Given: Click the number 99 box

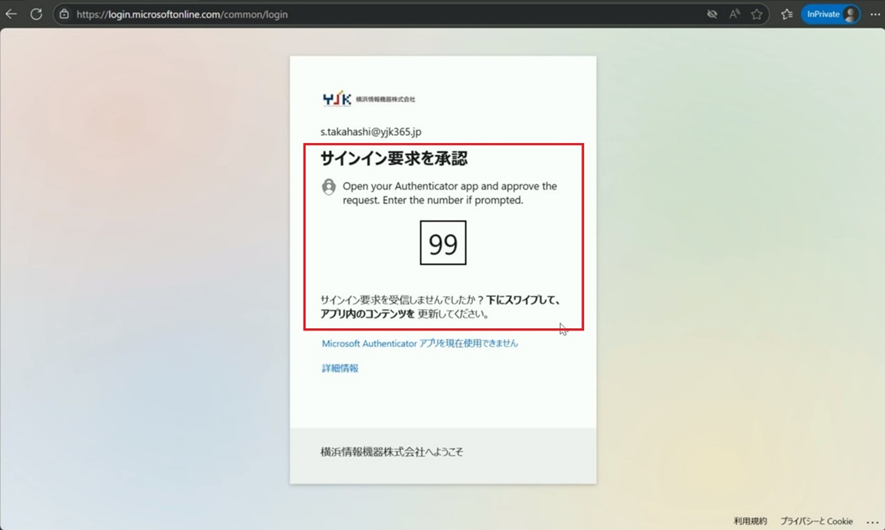Looking at the screenshot, I should pyautogui.click(x=443, y=243).
